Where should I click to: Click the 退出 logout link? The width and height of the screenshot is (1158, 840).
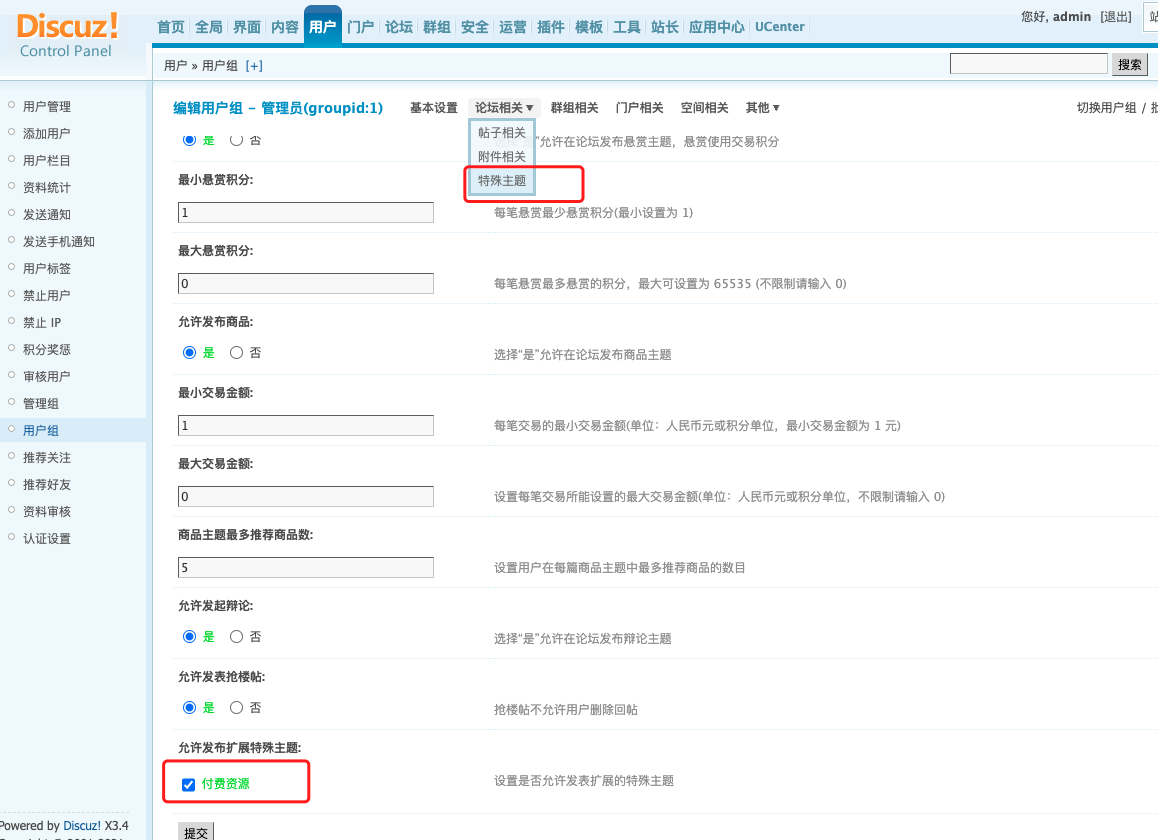point(1115,17)
